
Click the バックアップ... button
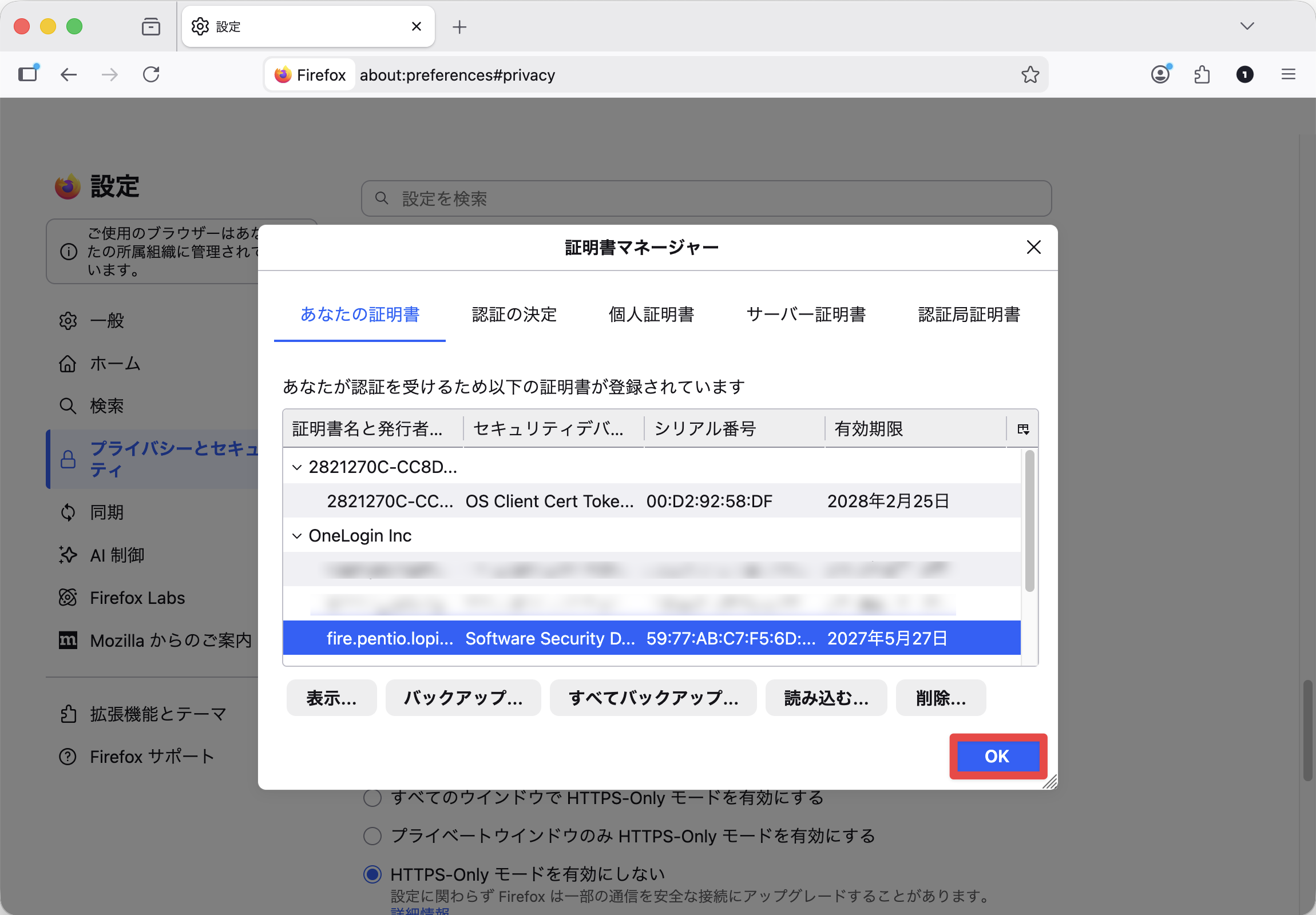463,698
